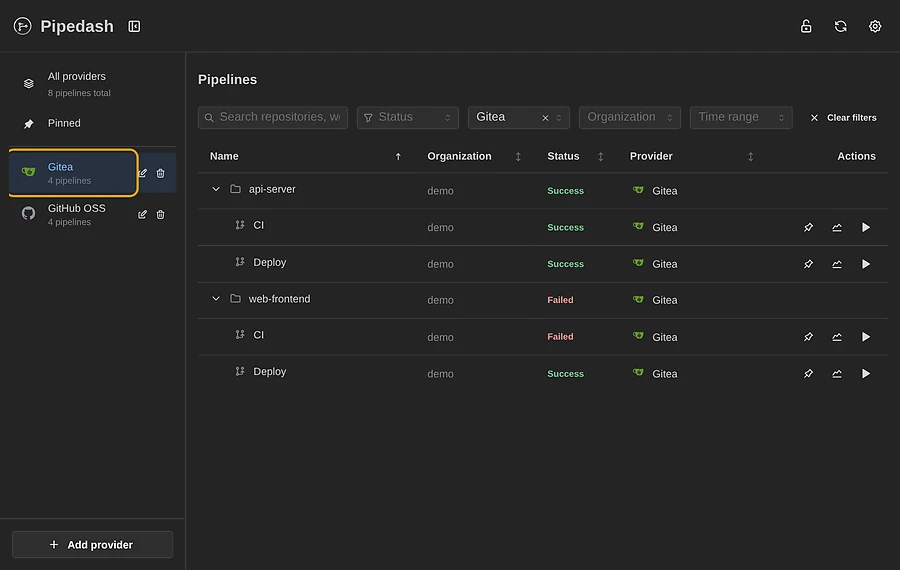Click the Add provider button
The width and height of the screenshot is (900, 570).
pyautogui.click(x=92, y=544)
